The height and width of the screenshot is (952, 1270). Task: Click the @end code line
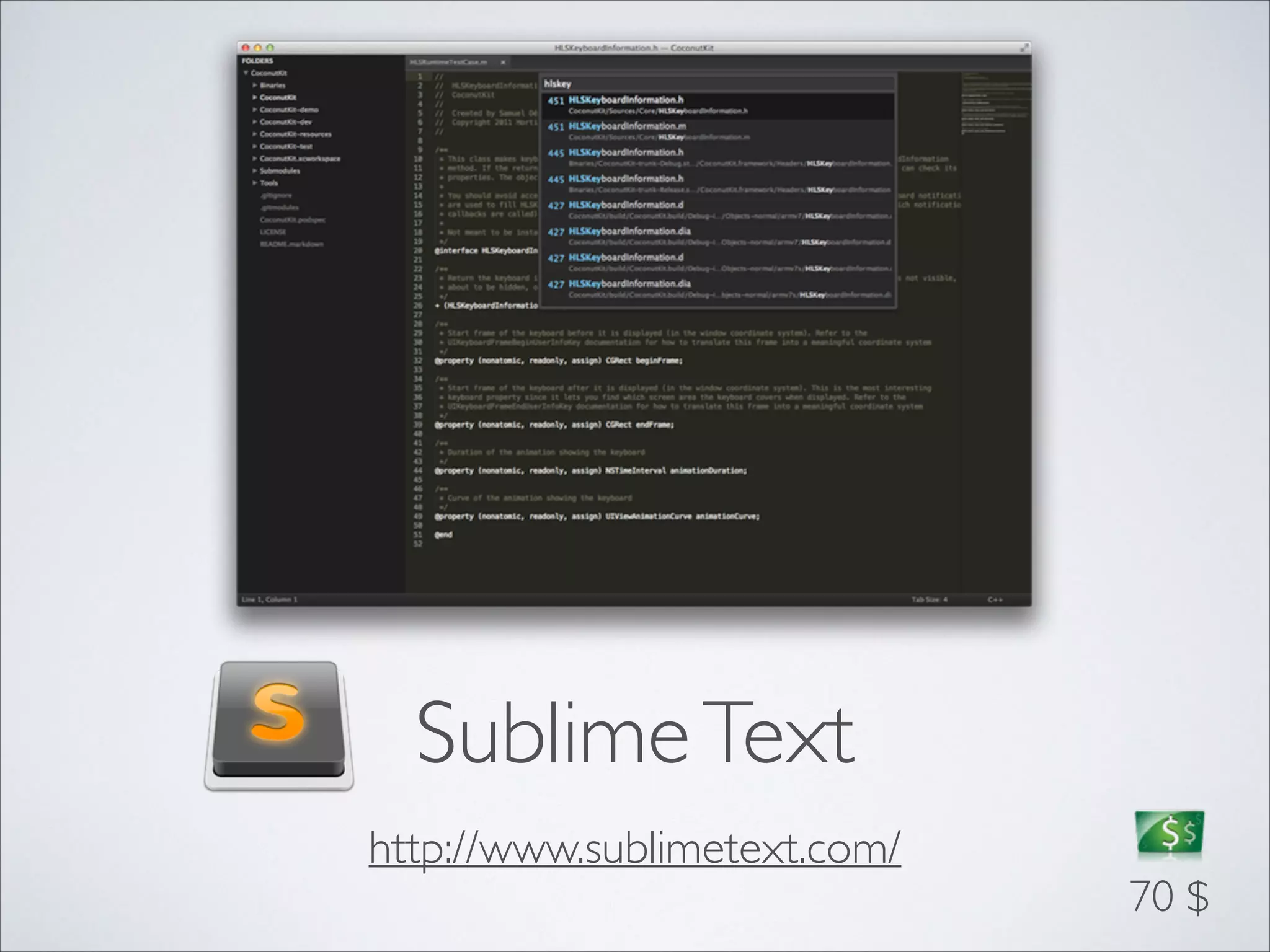(443, 535)
